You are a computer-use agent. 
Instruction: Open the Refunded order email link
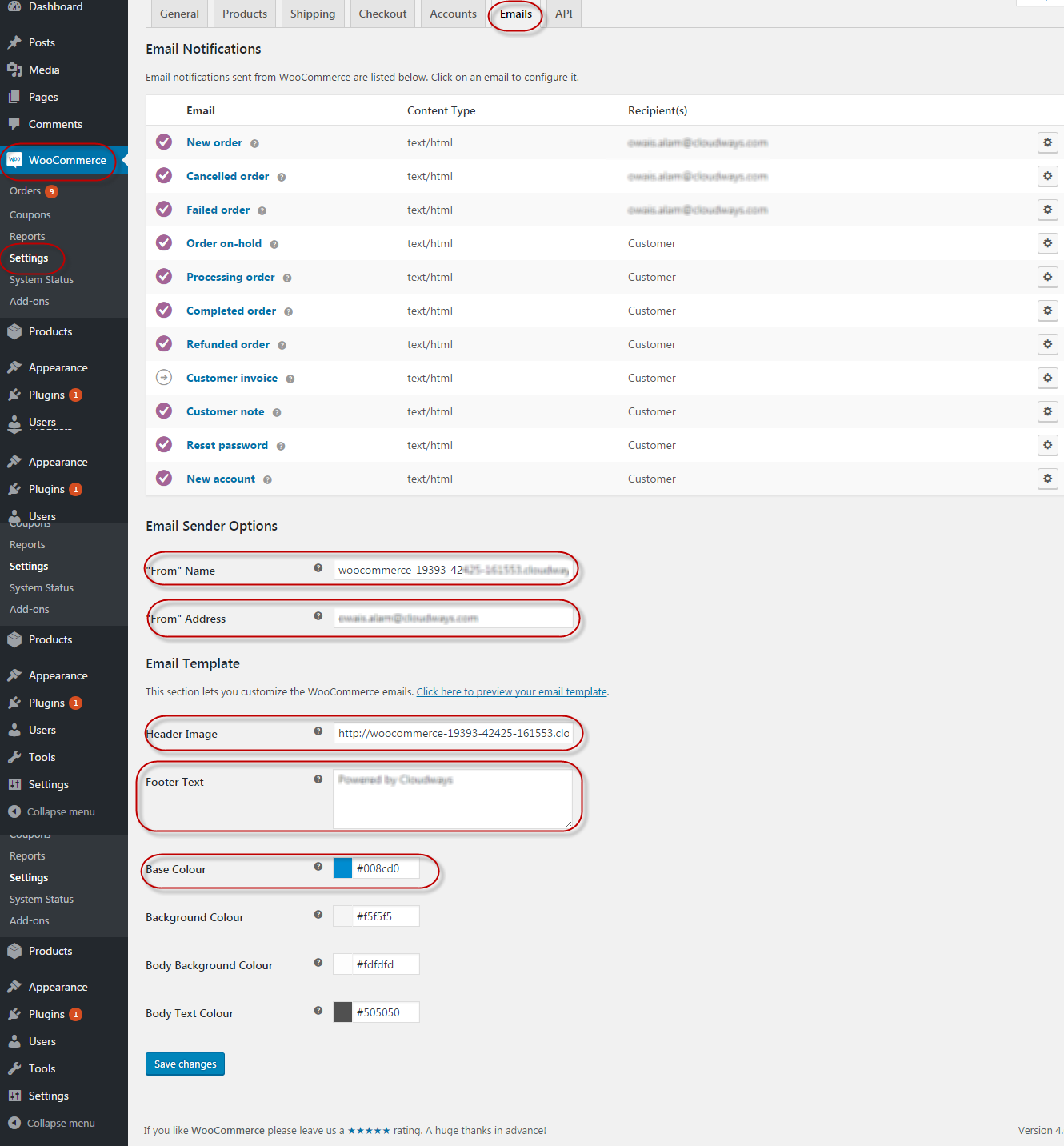pyautogui.click(x=228, y=344)
